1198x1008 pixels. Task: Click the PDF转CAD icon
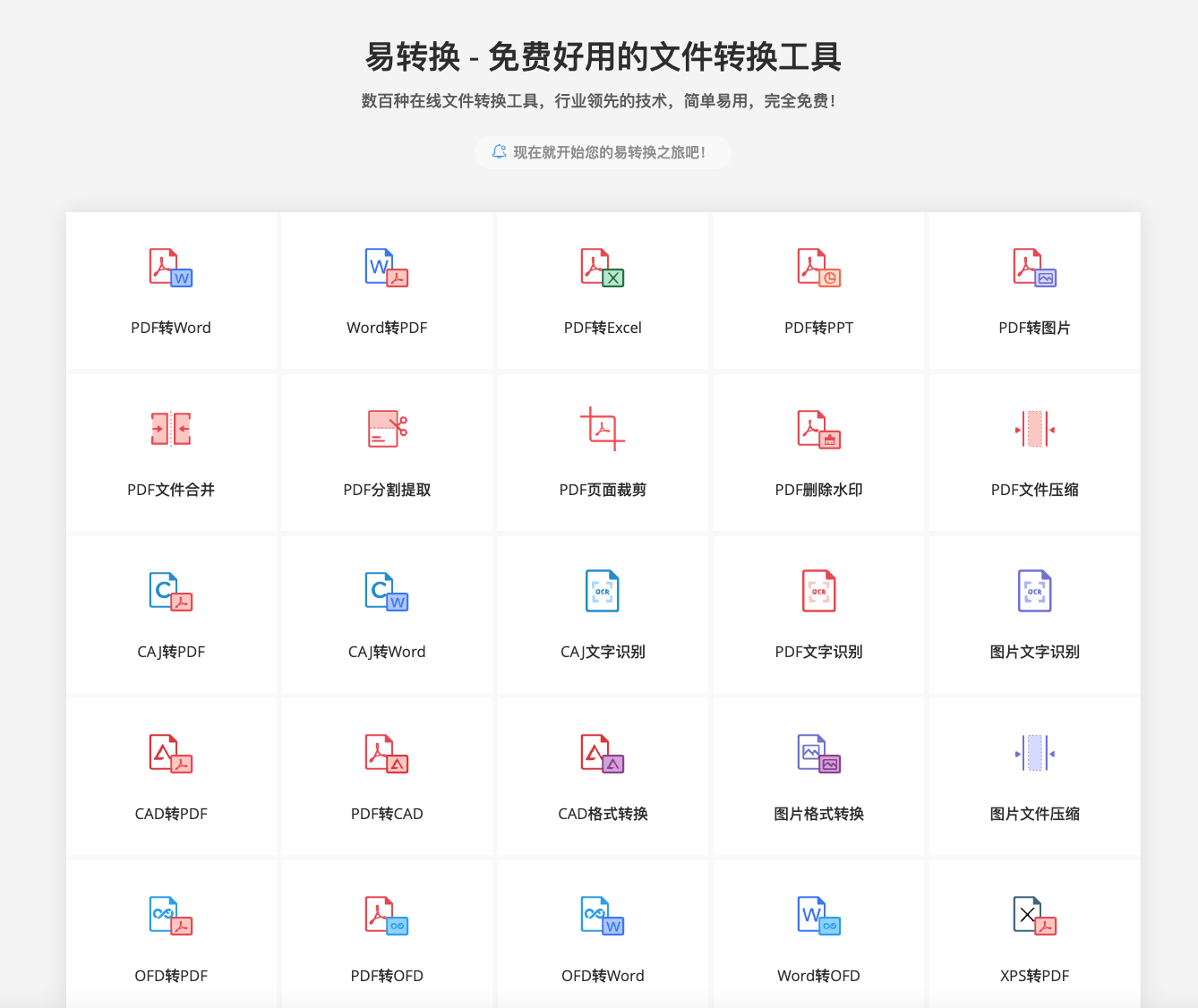[x=387, y=754]
